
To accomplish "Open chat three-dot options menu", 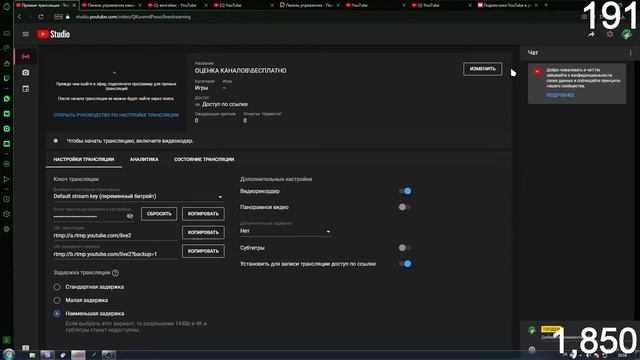I will [x=631, y=53].
